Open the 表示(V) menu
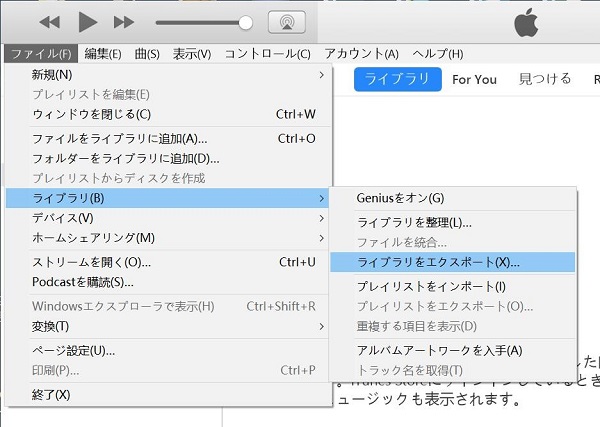This screenshot has height=427, width=600. (192, 54)
